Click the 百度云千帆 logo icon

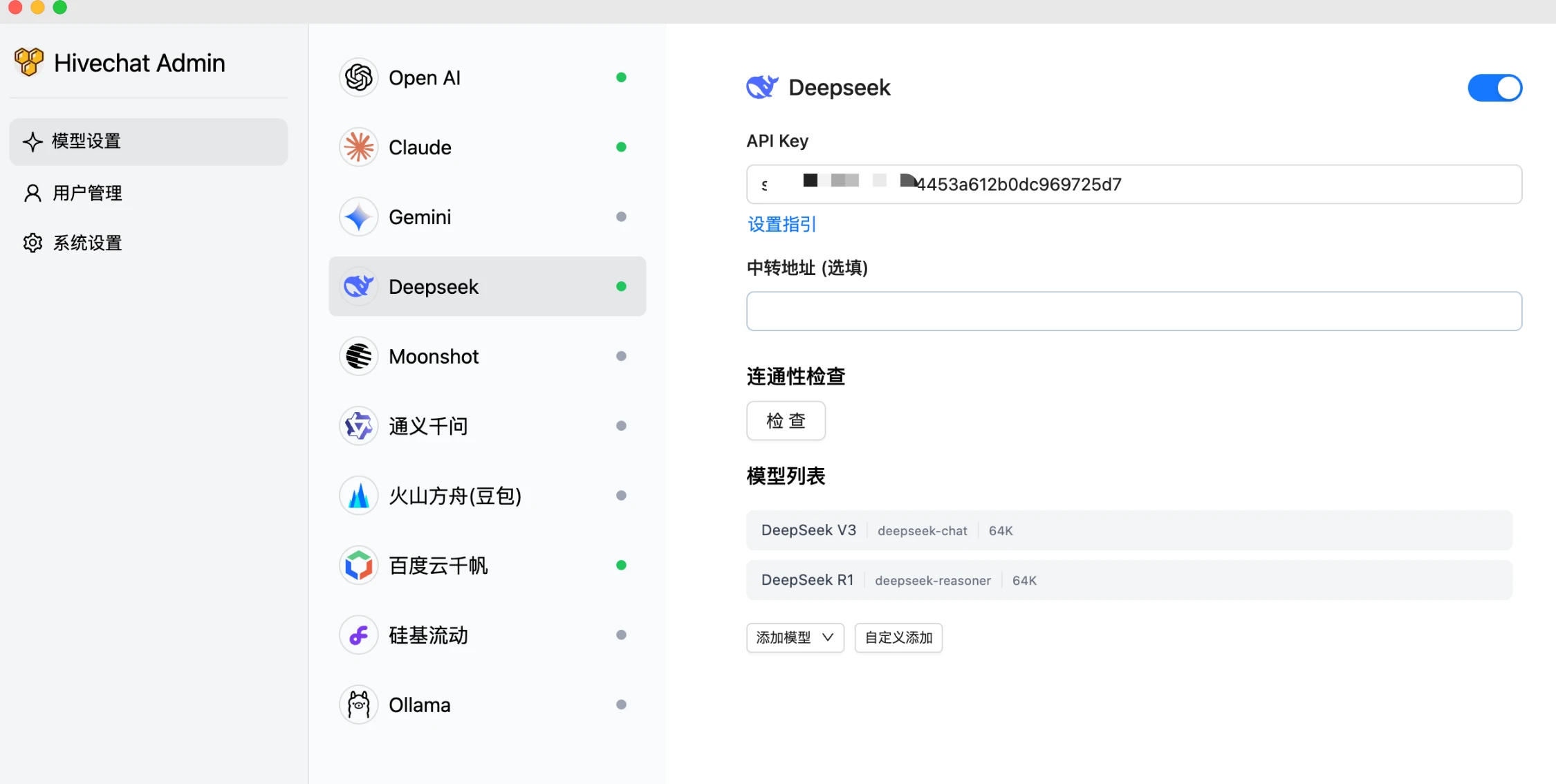click(x=358, y=566)
